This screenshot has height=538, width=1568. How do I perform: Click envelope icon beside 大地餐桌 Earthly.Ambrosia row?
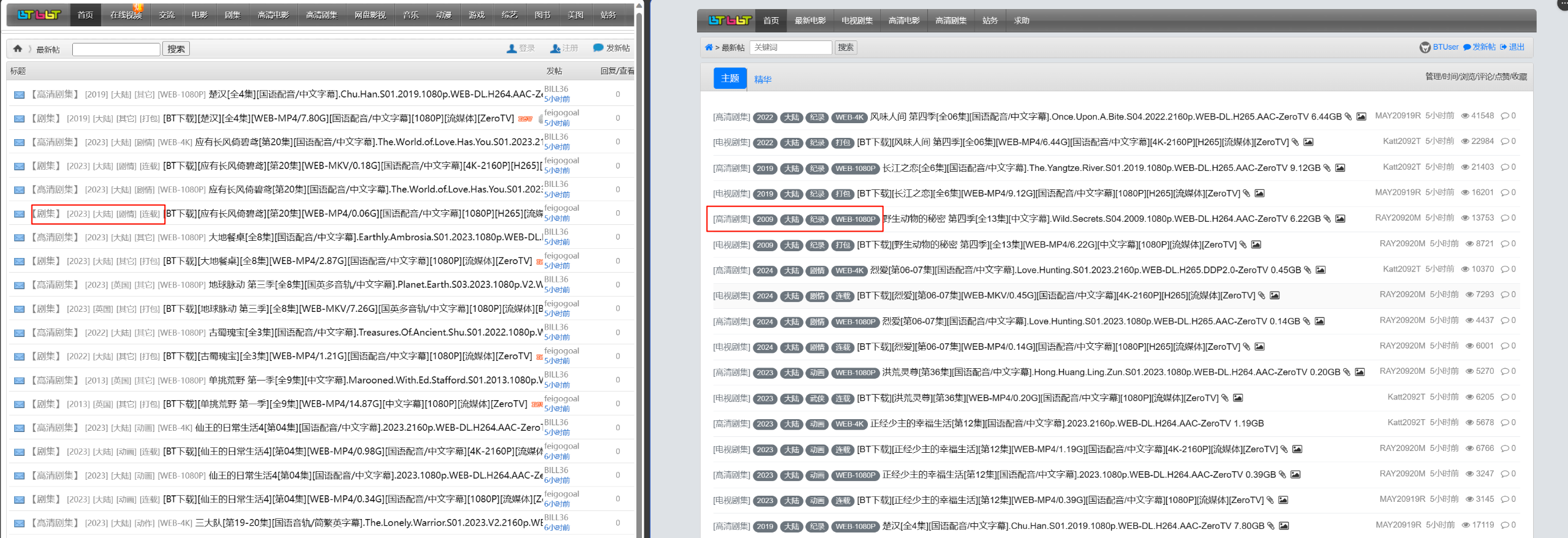tap(20, 238)
